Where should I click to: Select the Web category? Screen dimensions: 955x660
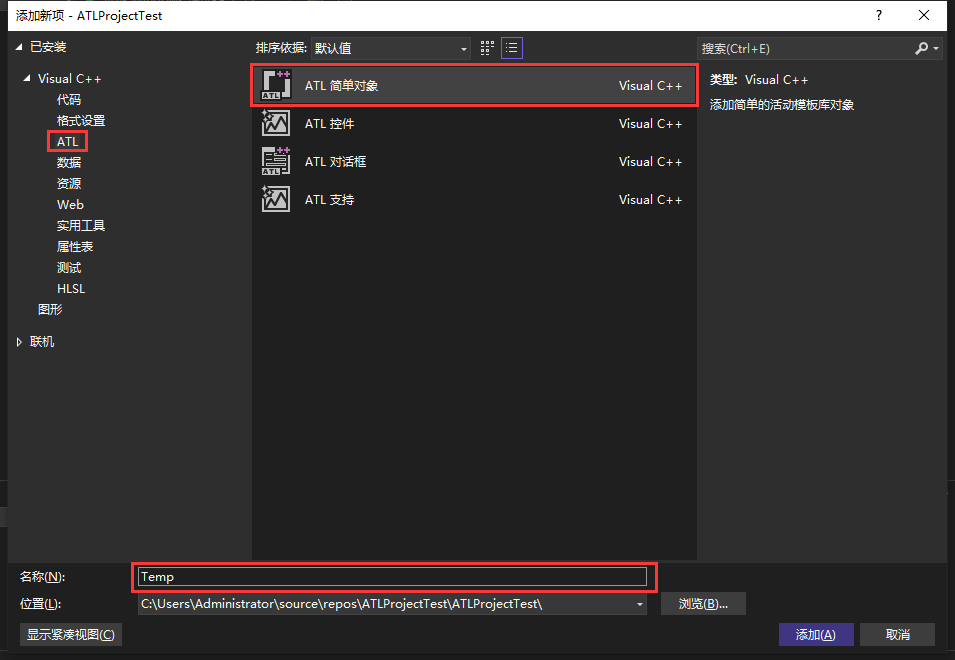click(x=70, y=205)
